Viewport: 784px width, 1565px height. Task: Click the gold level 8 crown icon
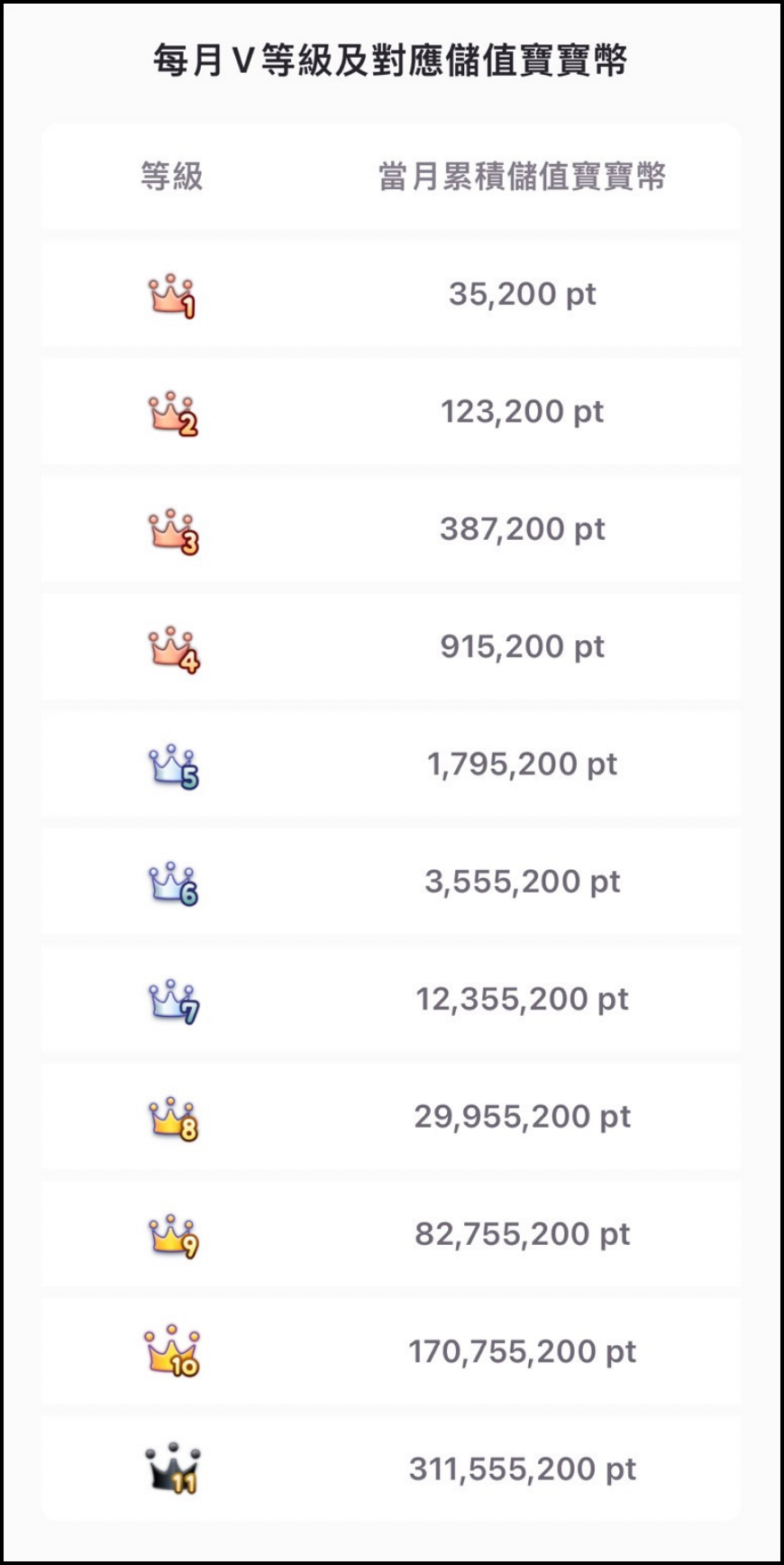(x=172, y=1119)
